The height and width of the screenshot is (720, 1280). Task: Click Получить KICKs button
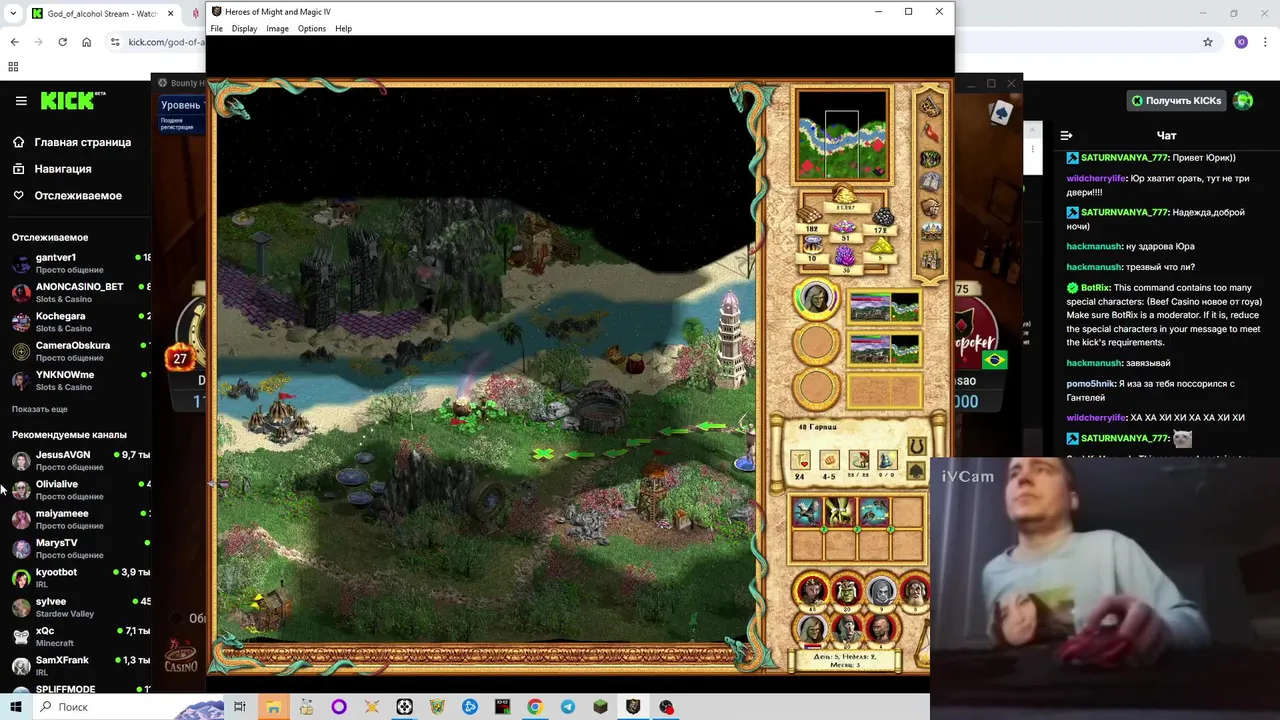point(1176,100)
